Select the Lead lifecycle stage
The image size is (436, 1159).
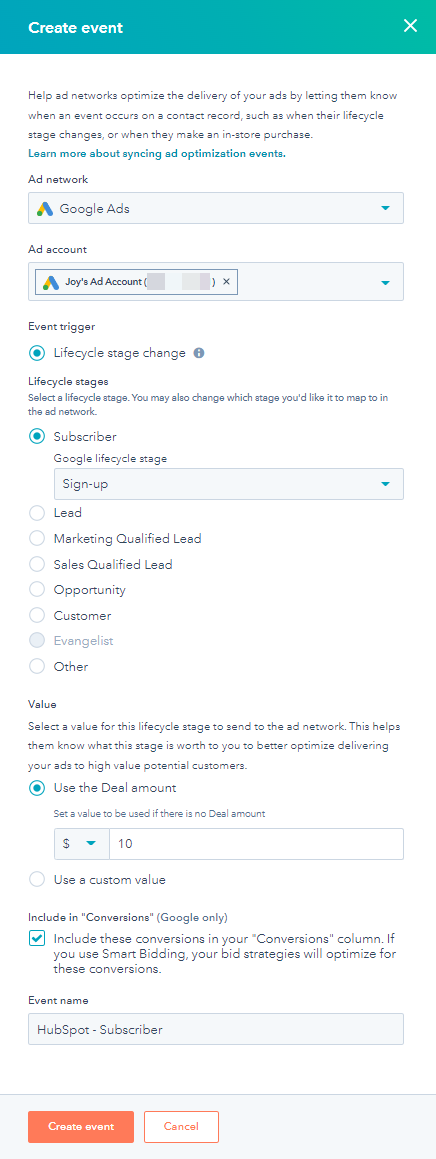[x=36, y=513]
